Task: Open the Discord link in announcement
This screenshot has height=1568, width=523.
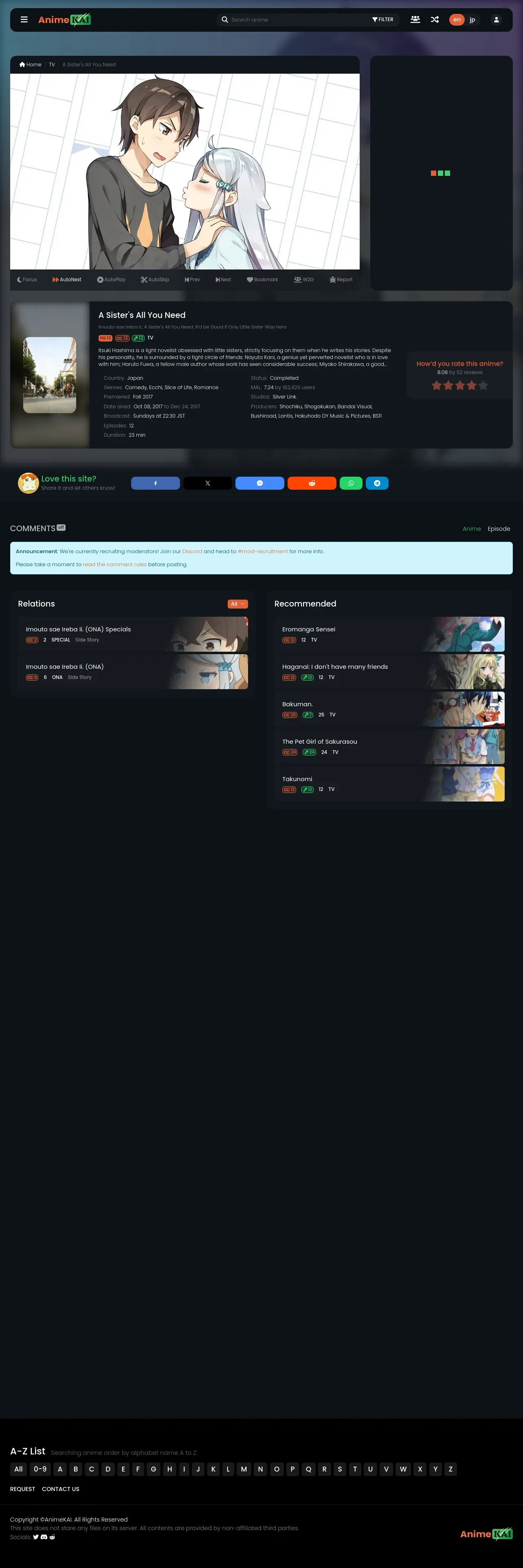Action: click(192, 551)
